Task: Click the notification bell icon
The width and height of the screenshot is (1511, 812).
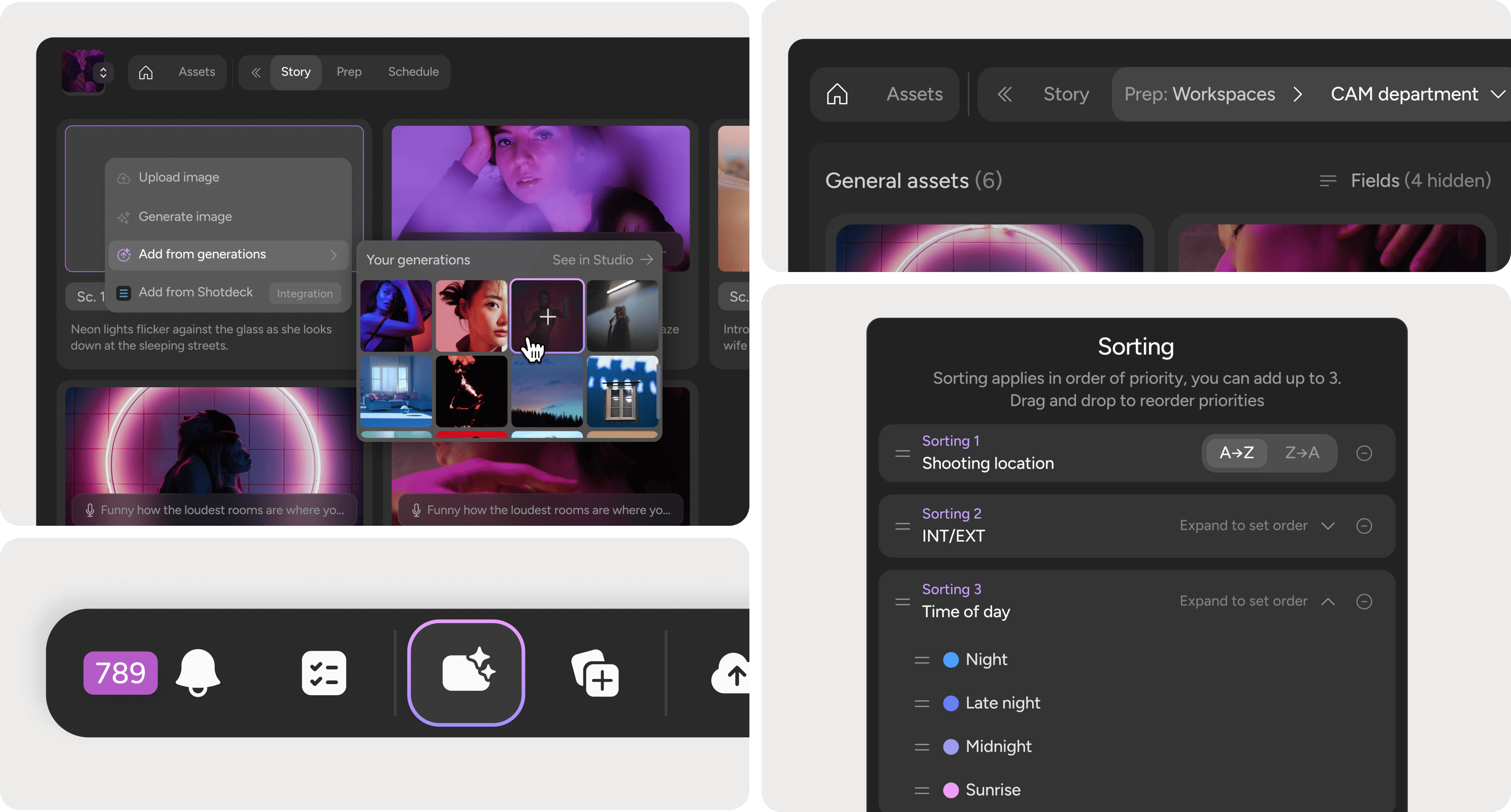Action: point(198,672)
